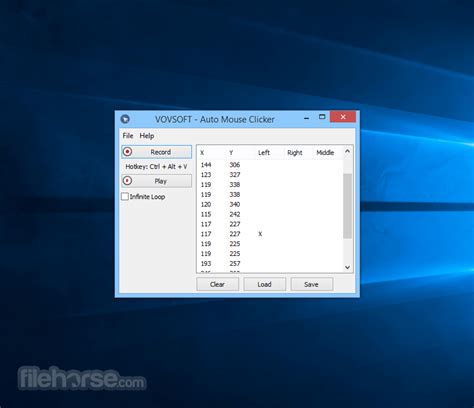
Task: Click the X mark in the Left column
Action: 260,234
